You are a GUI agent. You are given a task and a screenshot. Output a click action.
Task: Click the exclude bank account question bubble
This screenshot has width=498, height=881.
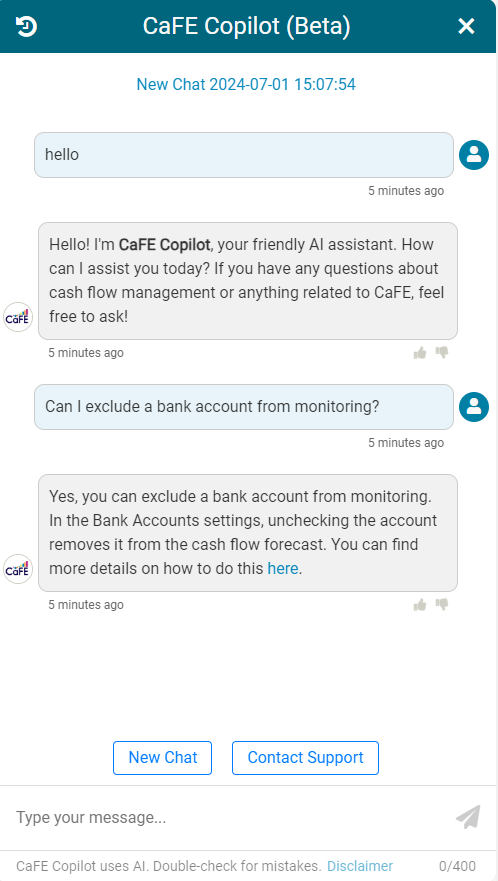point(244,407)
